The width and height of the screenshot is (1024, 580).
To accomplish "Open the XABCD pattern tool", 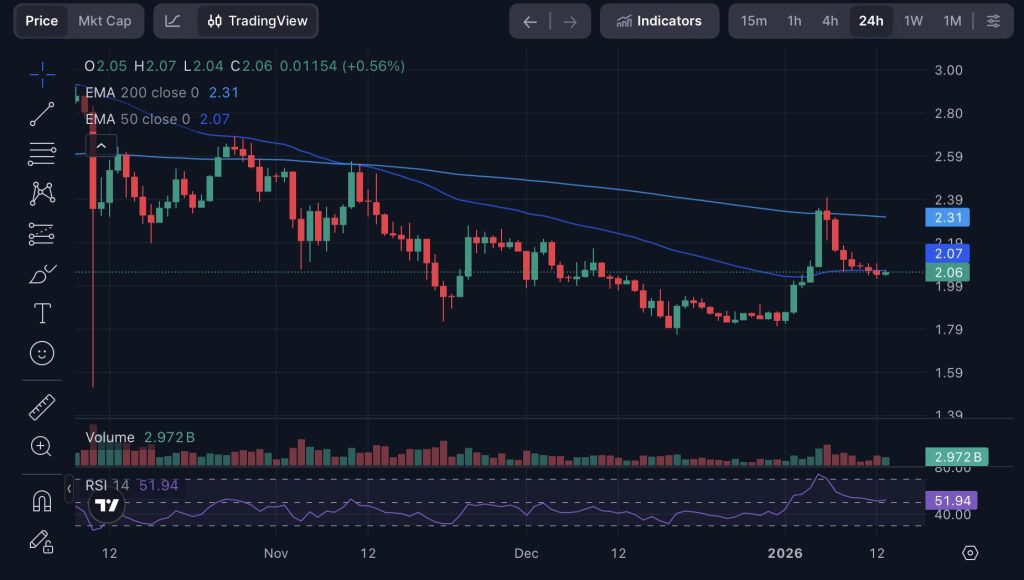I will click(41, 193).
